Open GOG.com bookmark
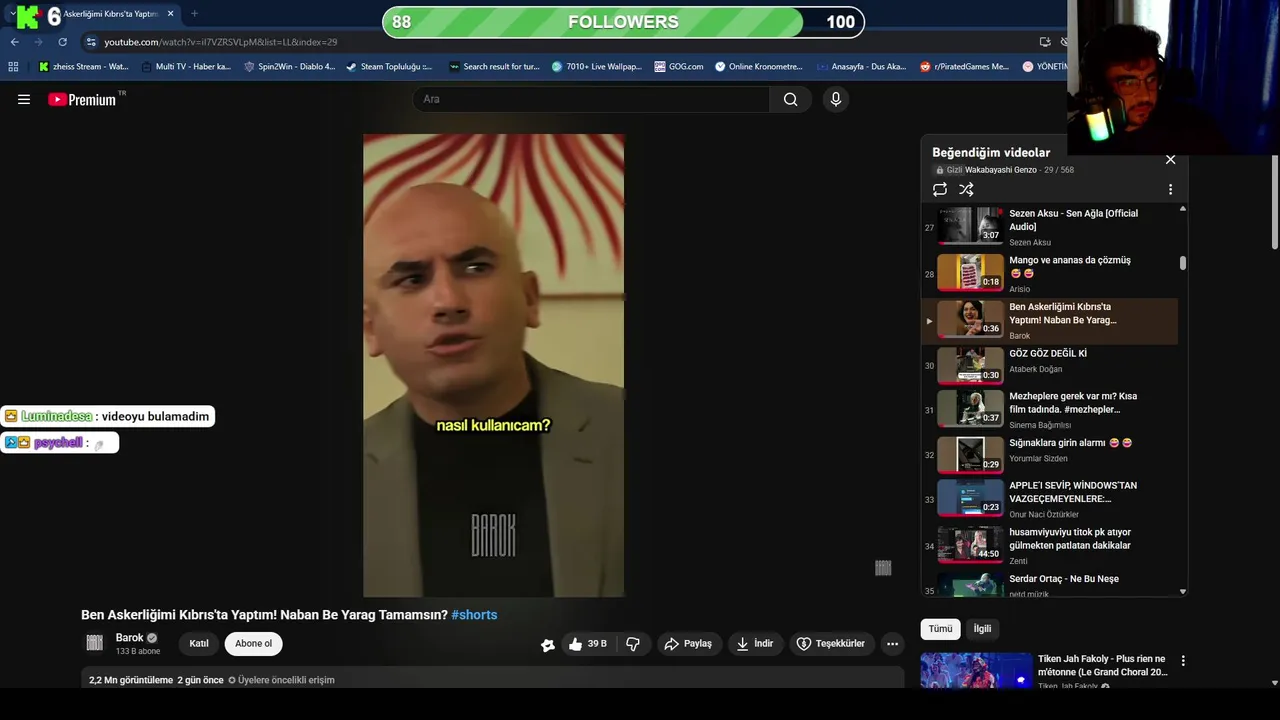 679,67
